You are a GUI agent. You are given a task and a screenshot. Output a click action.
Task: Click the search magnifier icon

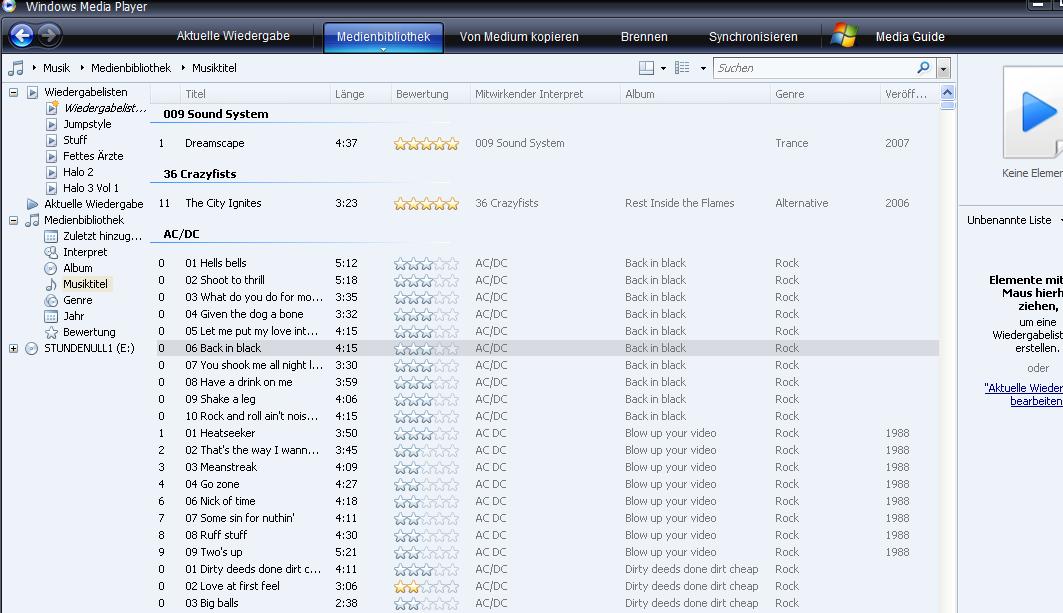click(x=923, y=67)
